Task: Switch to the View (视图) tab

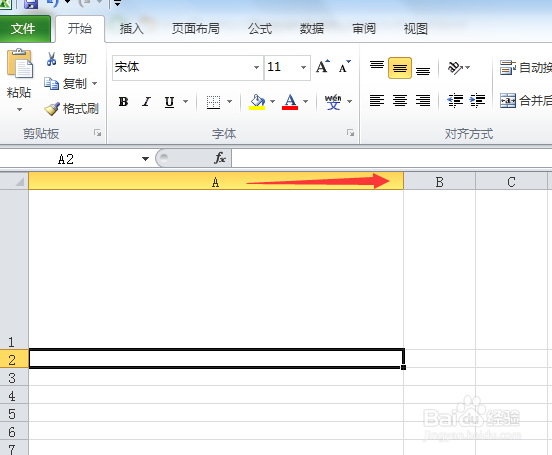Action: [416, 29]
